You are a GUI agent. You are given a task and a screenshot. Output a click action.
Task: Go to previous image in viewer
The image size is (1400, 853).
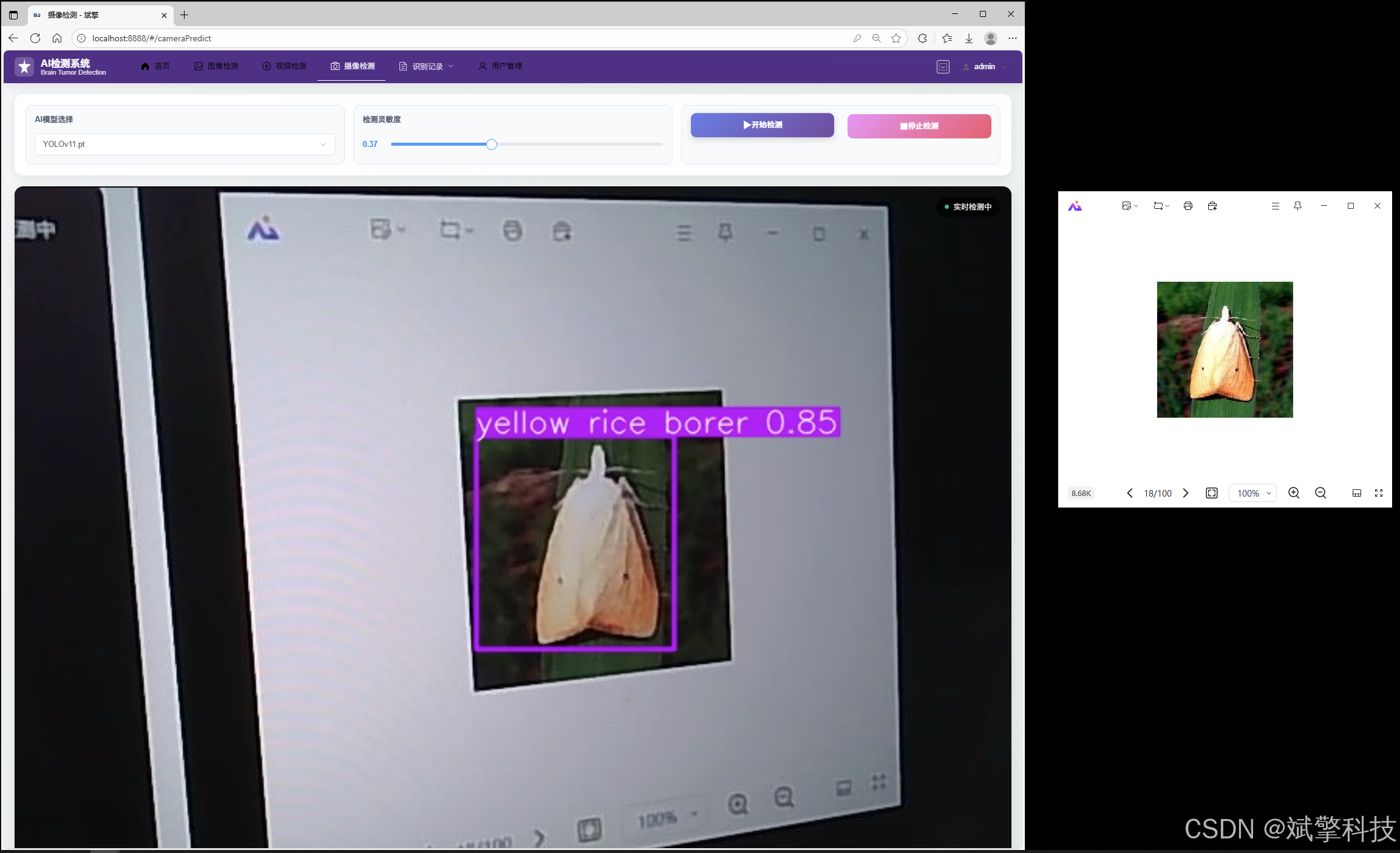(1130, 493)
